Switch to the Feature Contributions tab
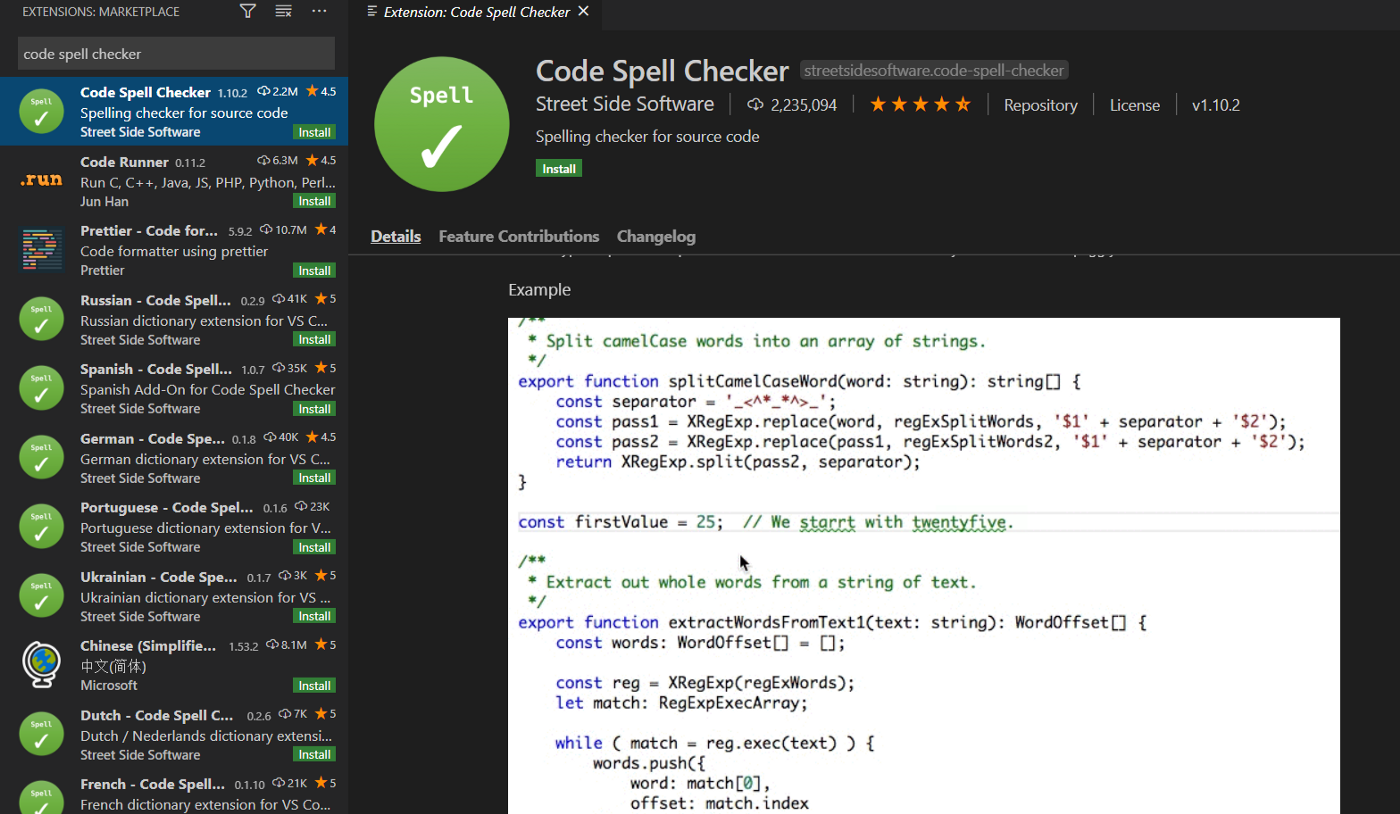The image size is (1400, 814). 518,237
